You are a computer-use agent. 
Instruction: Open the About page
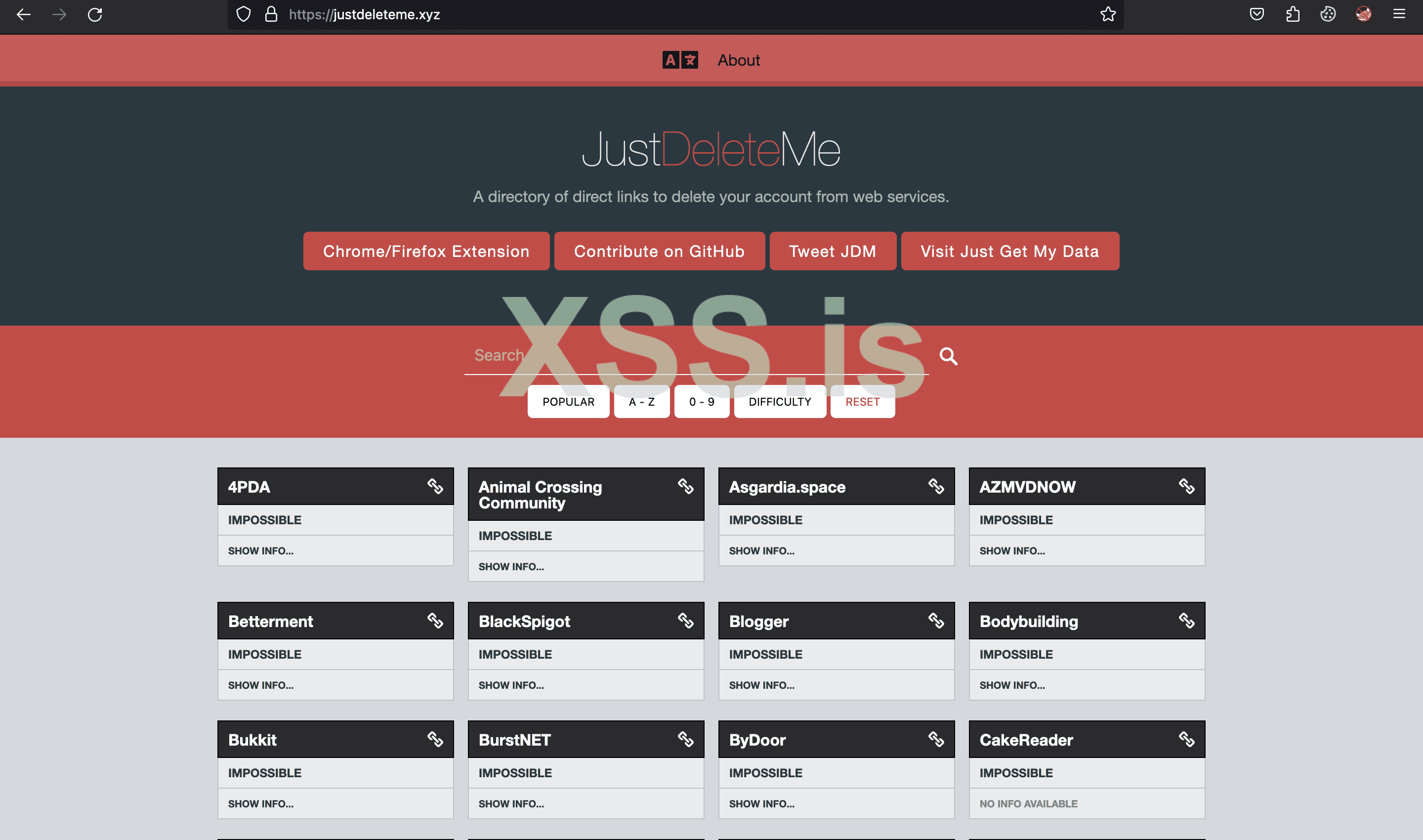coord(739,59)
